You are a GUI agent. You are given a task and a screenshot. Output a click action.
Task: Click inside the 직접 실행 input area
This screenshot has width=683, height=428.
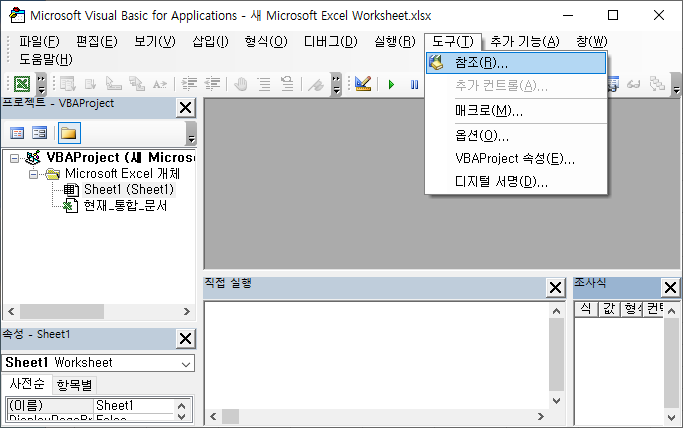click(376, 355)
